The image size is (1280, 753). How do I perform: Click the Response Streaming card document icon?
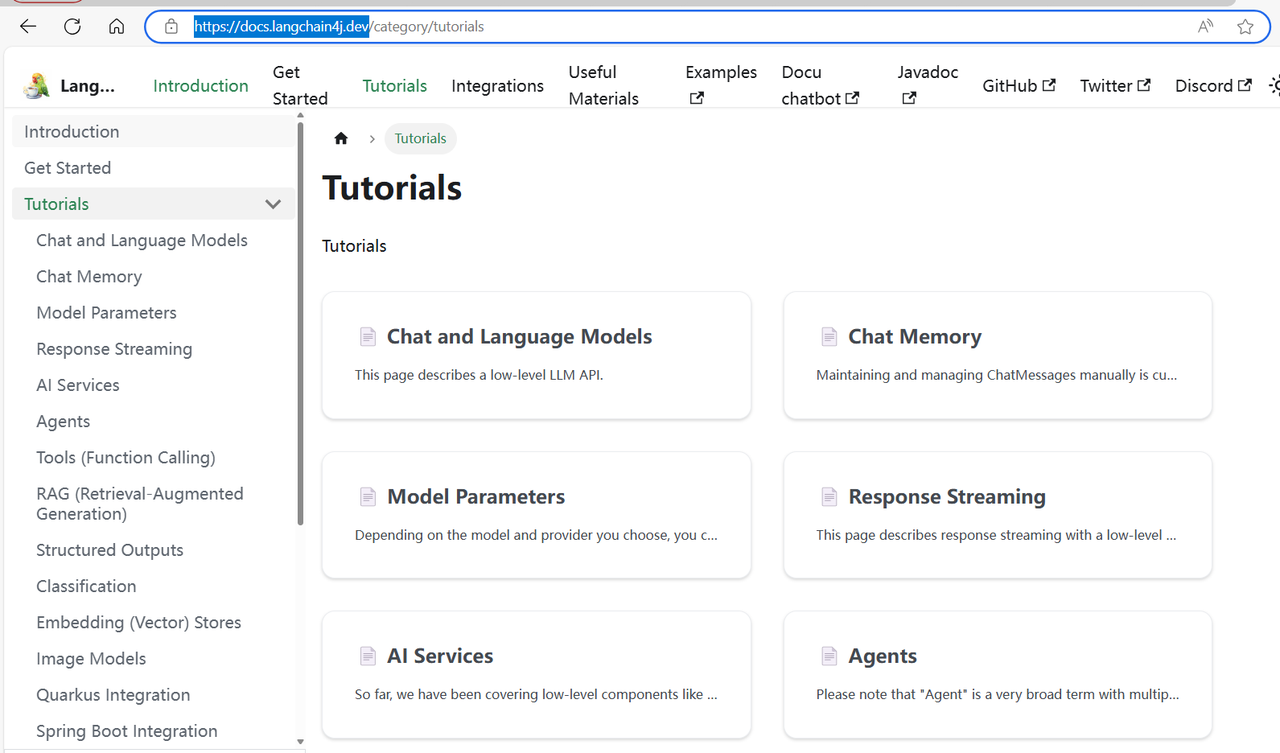point(829,497)
